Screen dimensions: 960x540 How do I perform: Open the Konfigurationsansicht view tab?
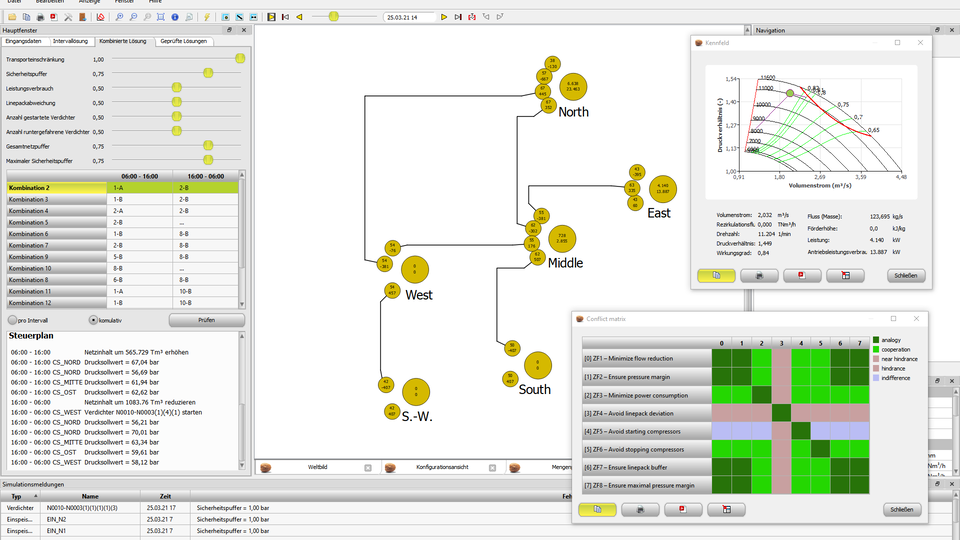click(x=442, y=467)
